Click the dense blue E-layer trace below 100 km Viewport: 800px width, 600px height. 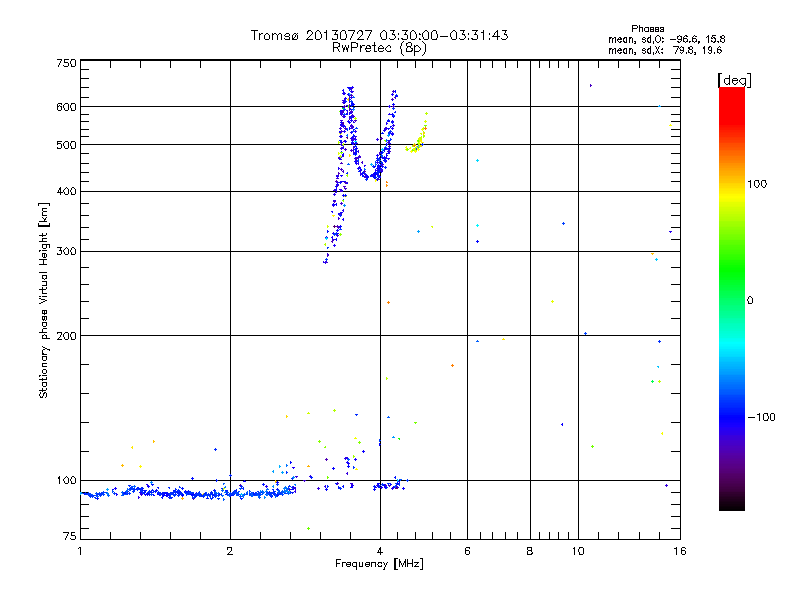point(189,493)
